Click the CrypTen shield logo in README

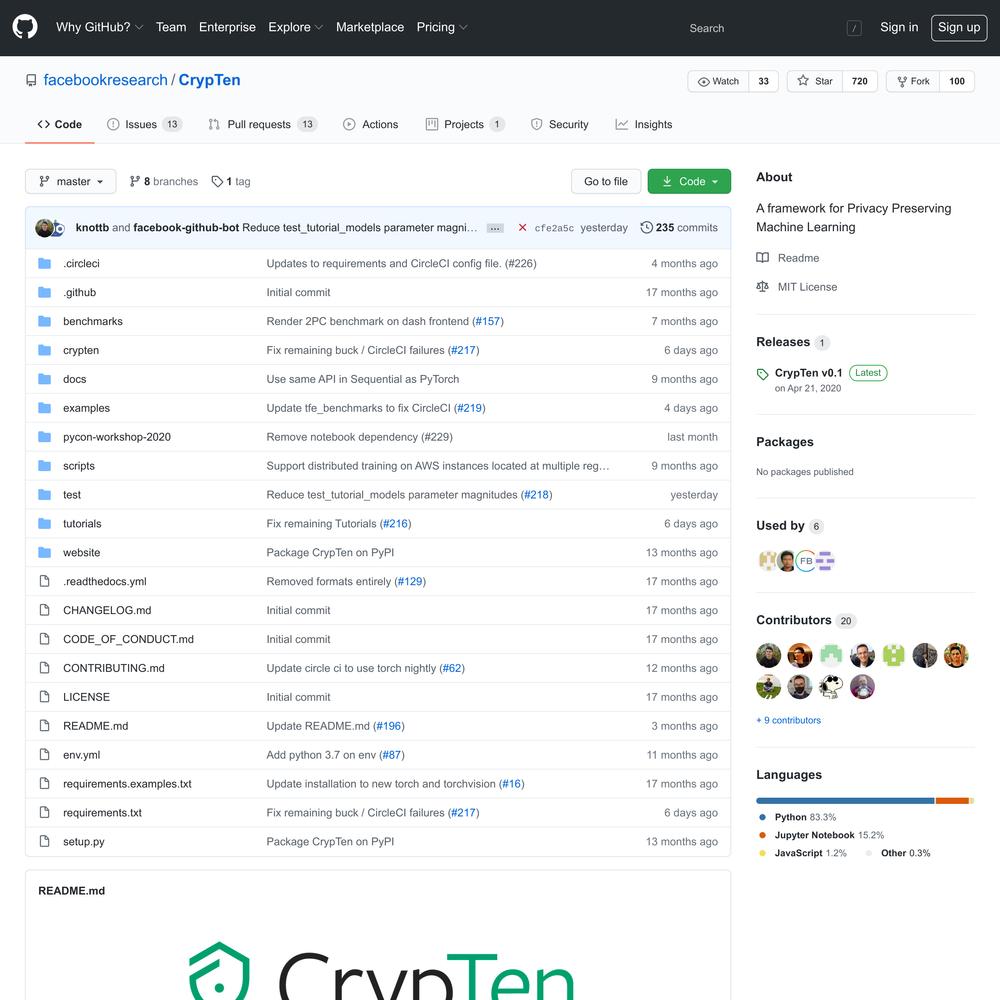[x=219, y=971]
